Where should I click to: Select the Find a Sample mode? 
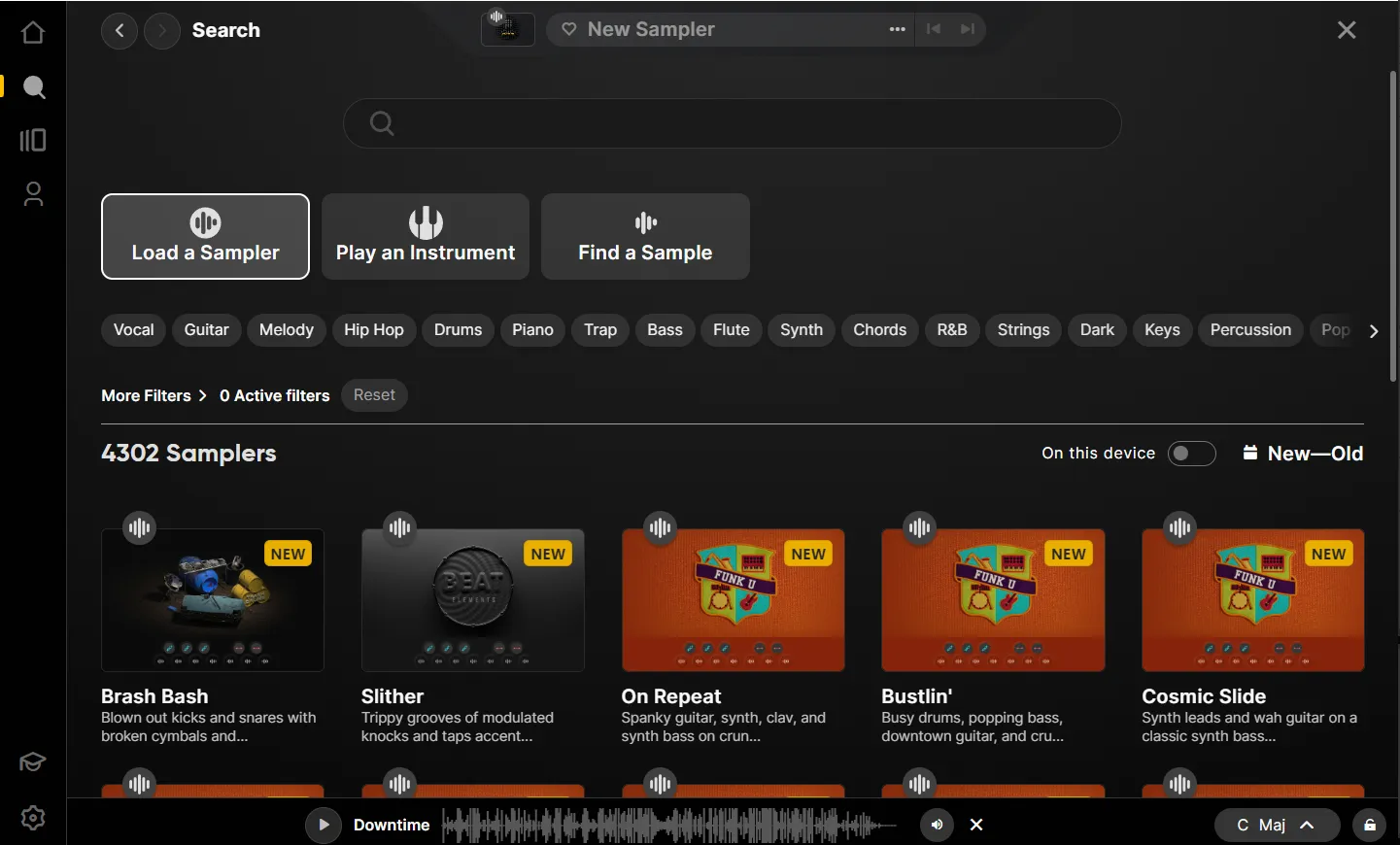(x=645, y=237)
